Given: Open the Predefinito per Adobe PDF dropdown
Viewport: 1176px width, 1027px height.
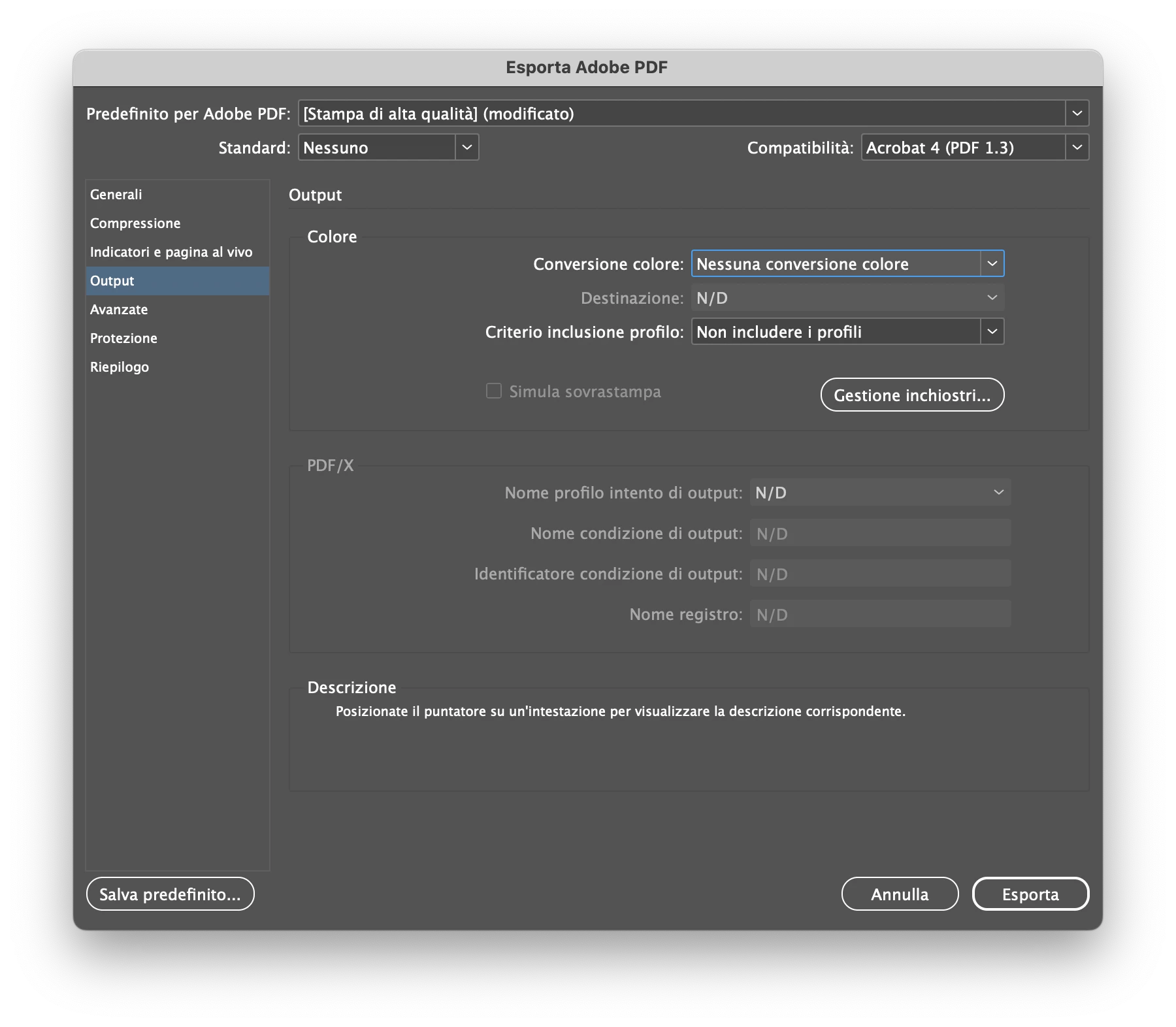Looking at the screenshot, I should coord(693,113).
